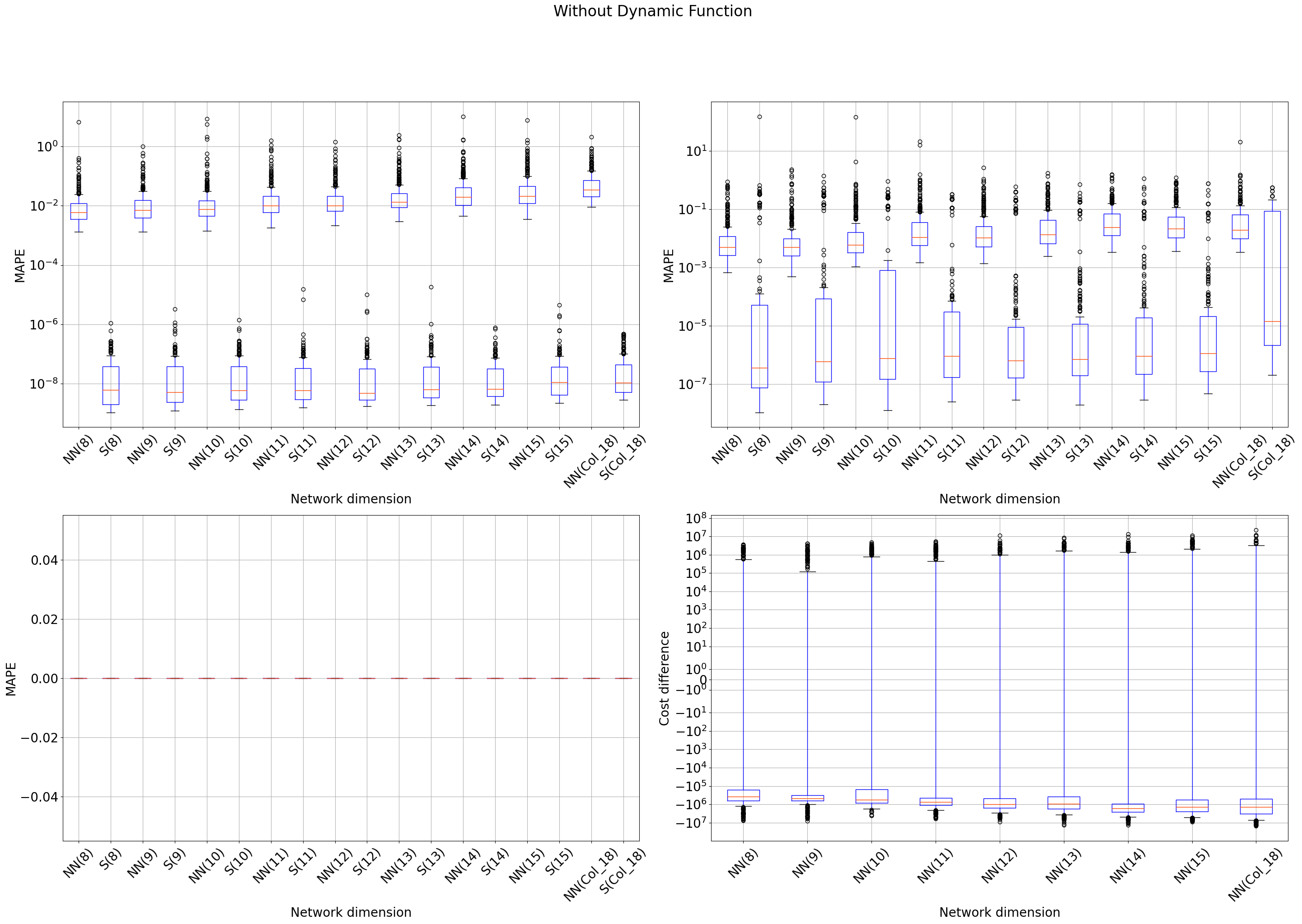Click the 10⁻³ tick label on MAPE axis
This screenshot has width=1302, height=924.
(x=692, y=267)
